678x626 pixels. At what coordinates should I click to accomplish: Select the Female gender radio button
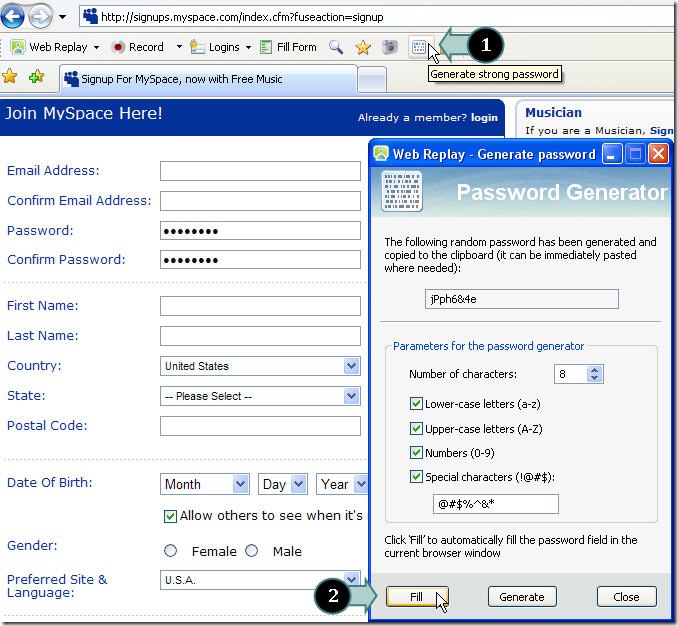[x=171, y=551]
